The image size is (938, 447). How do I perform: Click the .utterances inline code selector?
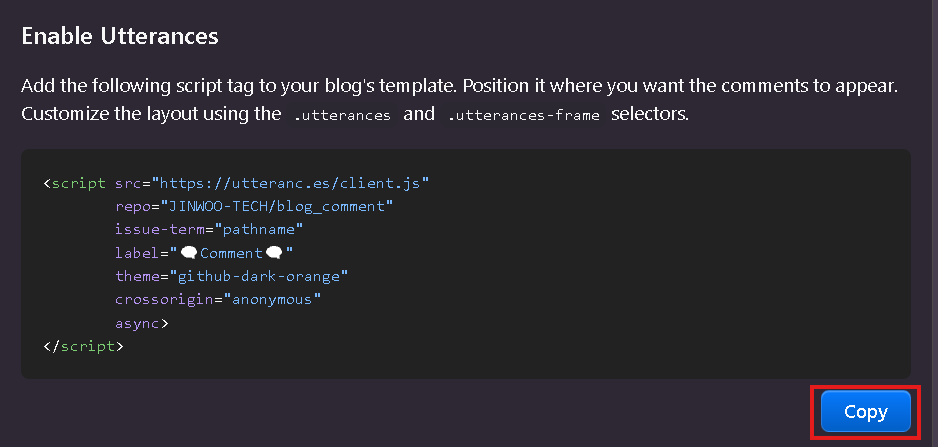(342, 115)
